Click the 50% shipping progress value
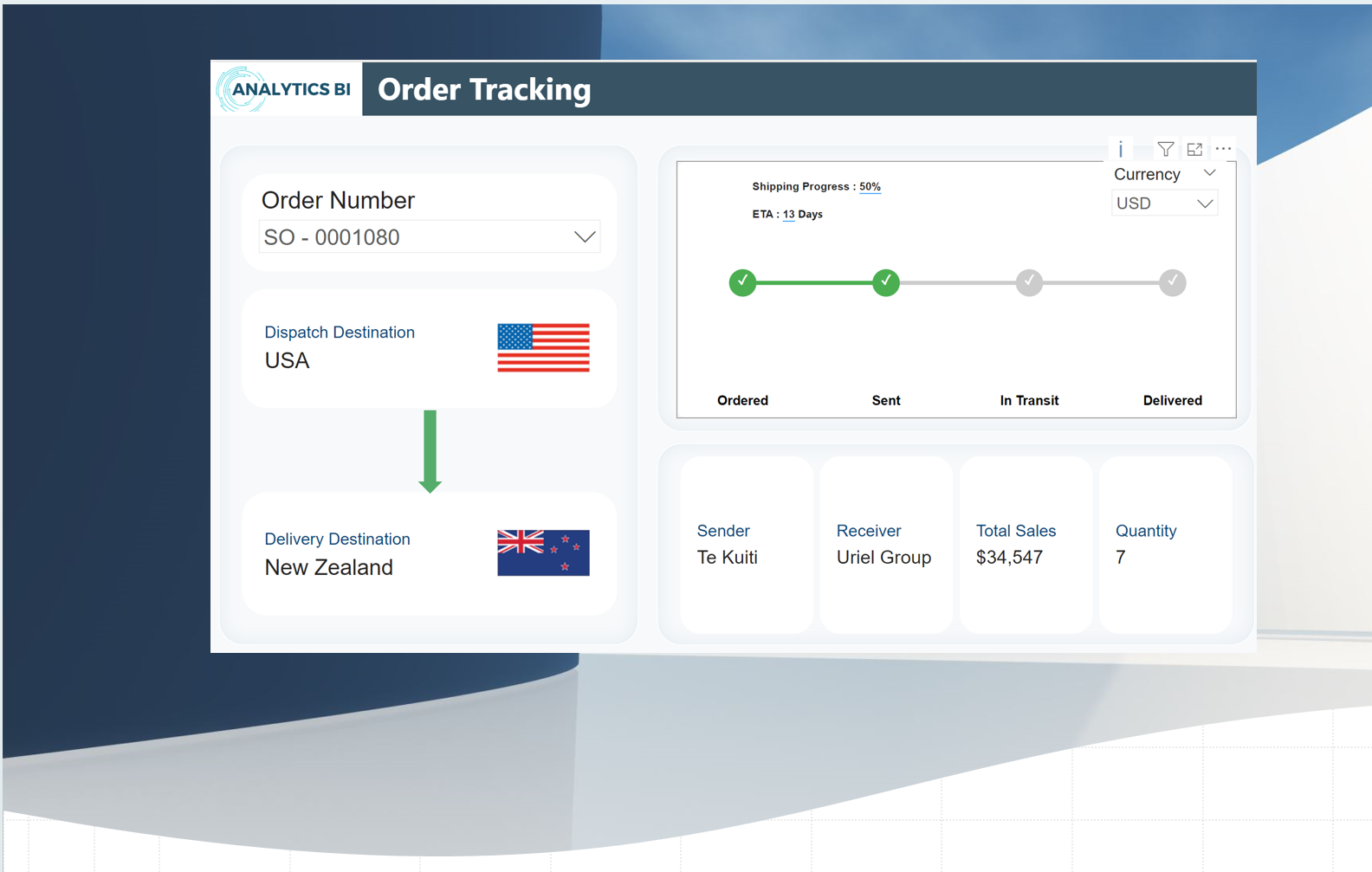1372x872 pixels. pos(870,187)
